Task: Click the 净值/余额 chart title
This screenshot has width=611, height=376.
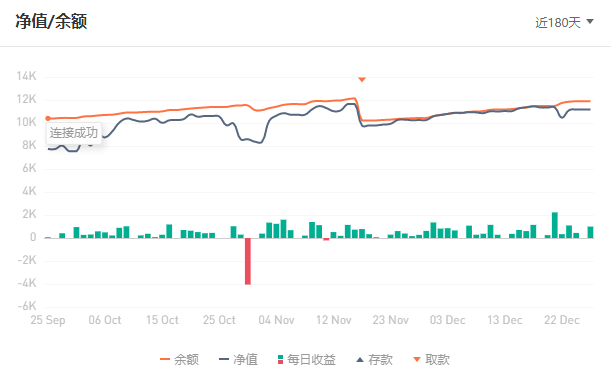Action: (x=51, y=21)
